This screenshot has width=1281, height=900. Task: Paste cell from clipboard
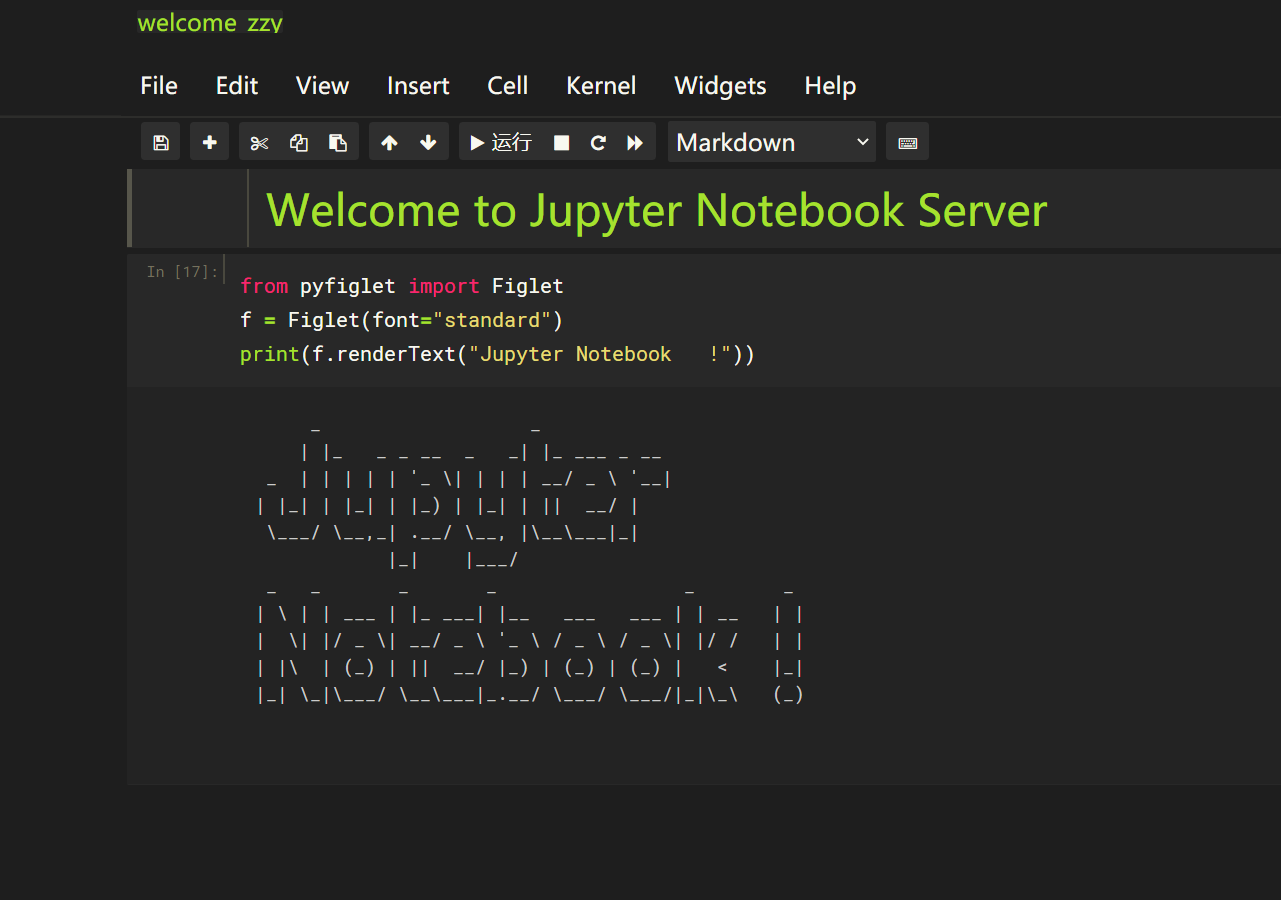click(338, 141)
